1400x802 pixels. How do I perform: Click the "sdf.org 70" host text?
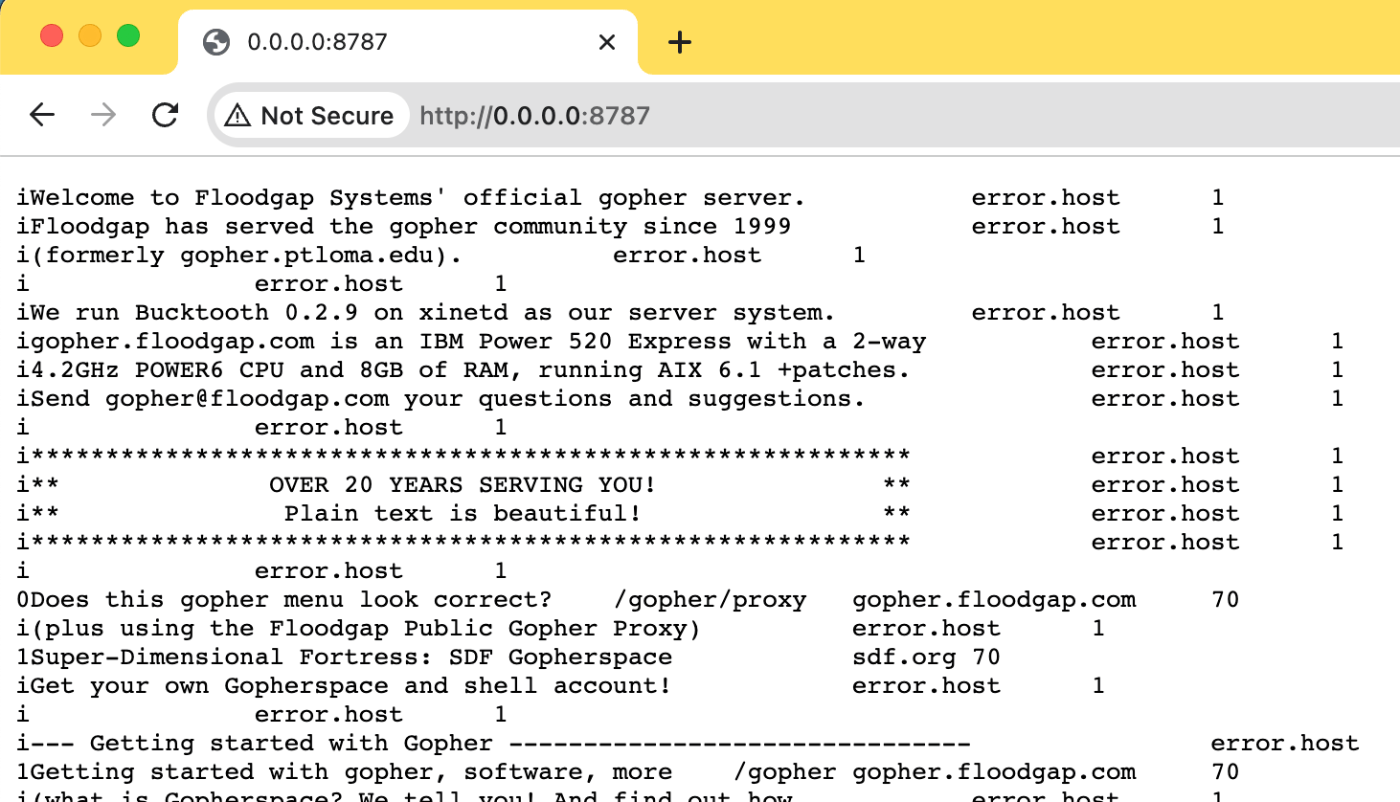[x=926, y=658]
